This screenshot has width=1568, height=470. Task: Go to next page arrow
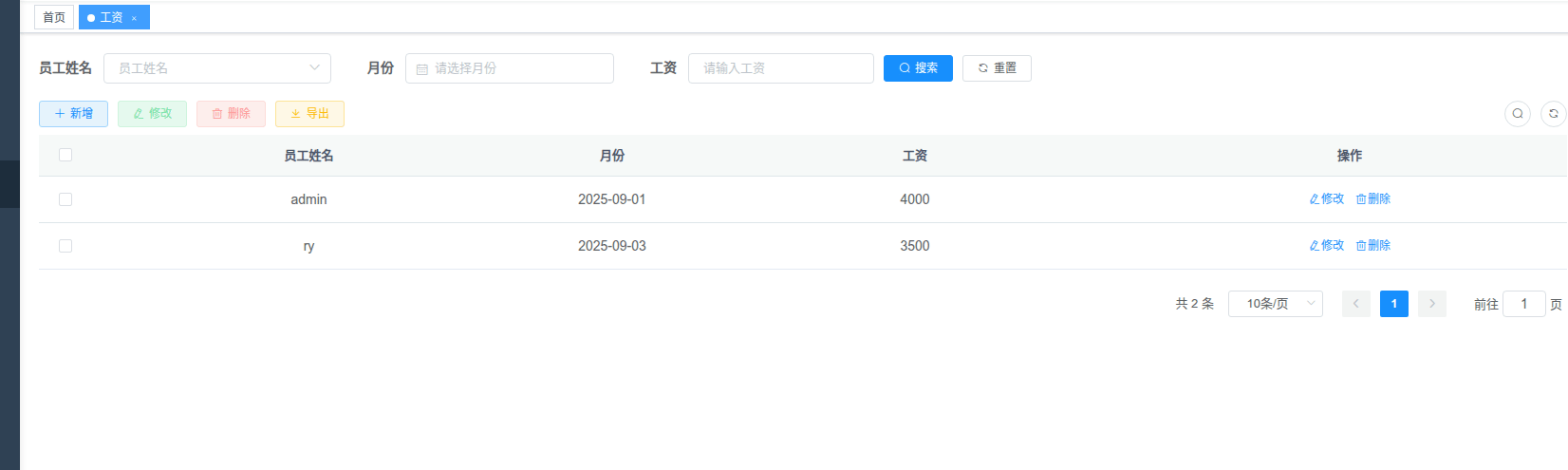coord(1431,304)
